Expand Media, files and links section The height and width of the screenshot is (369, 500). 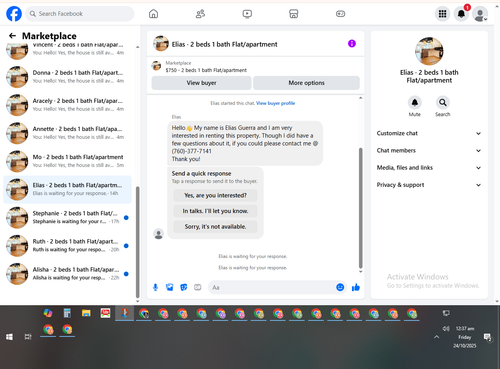(x=429, y=168)
